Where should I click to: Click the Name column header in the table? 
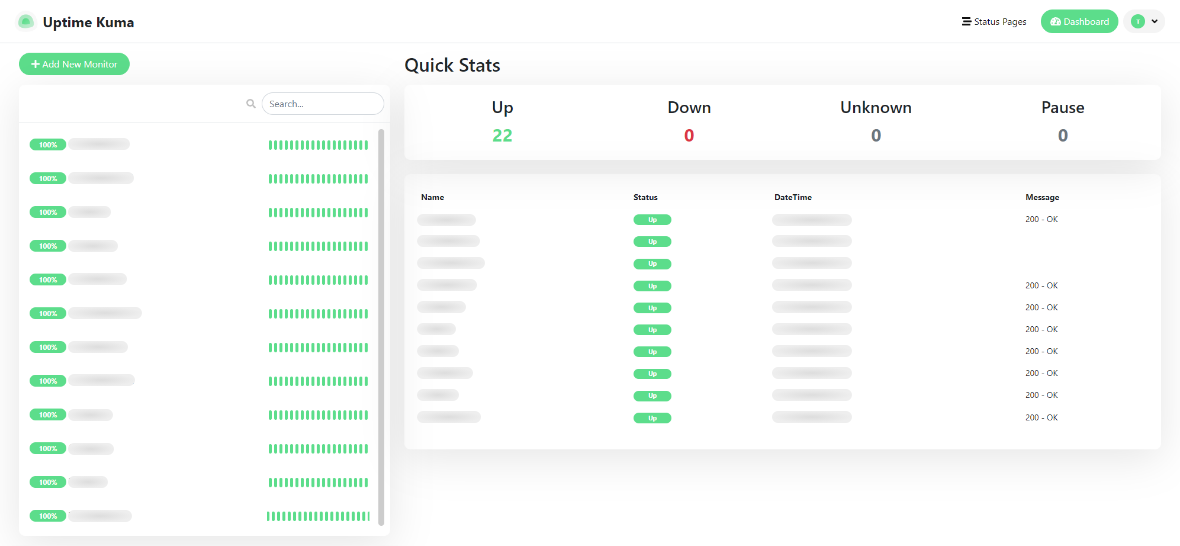tap(432, 197)
